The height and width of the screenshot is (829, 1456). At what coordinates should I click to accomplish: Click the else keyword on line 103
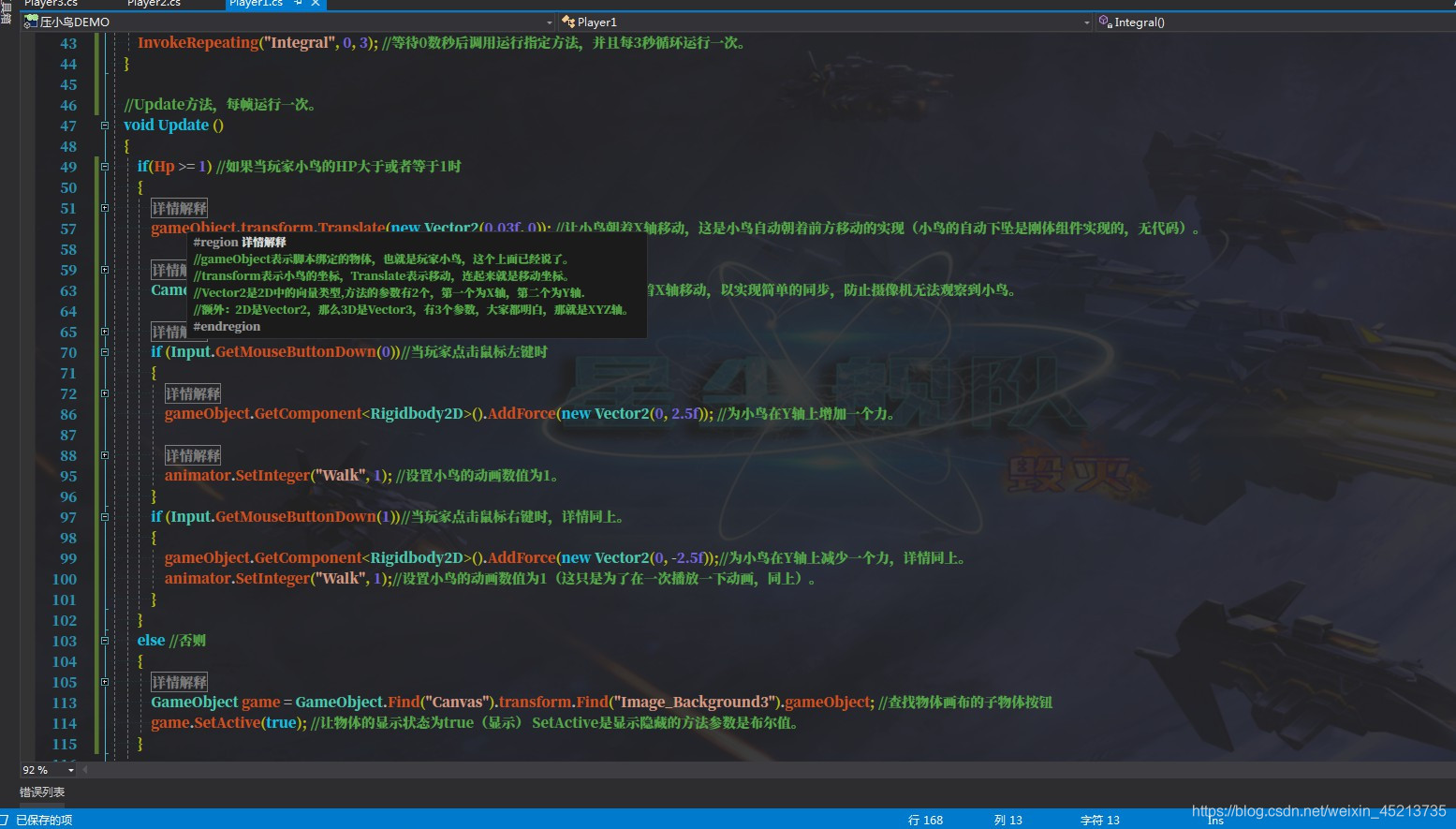coord(151,641)
